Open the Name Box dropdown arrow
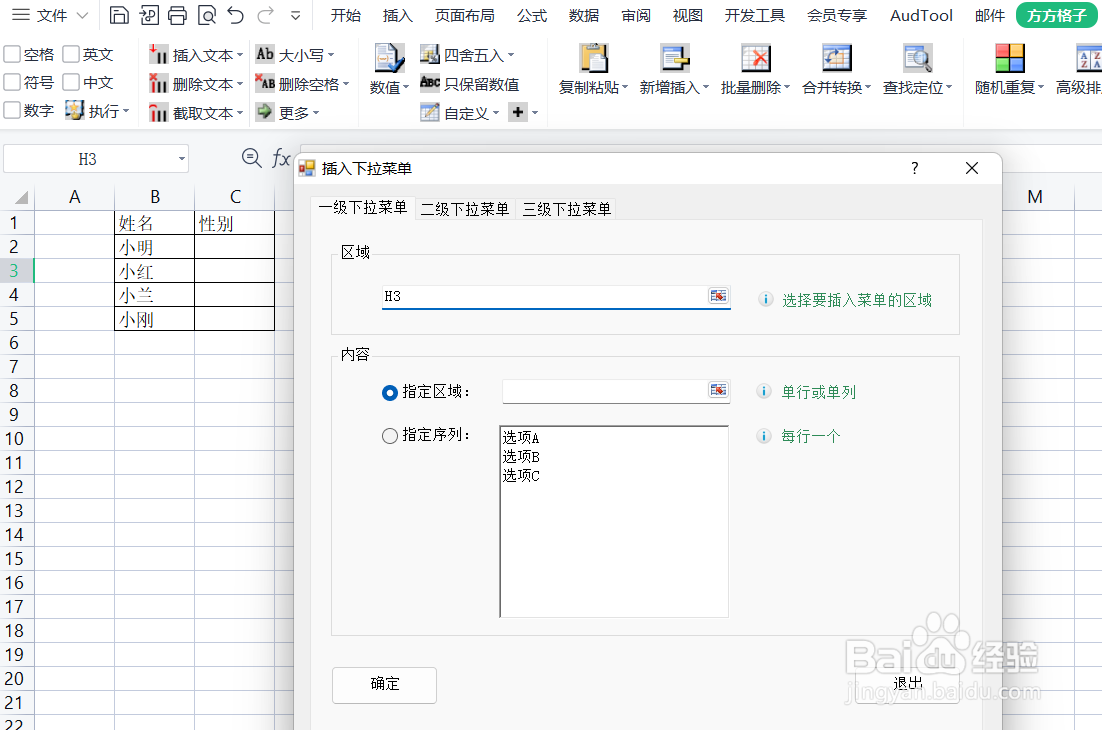The height and width of the screenshot is (730, 1102). tap(182, 159)
